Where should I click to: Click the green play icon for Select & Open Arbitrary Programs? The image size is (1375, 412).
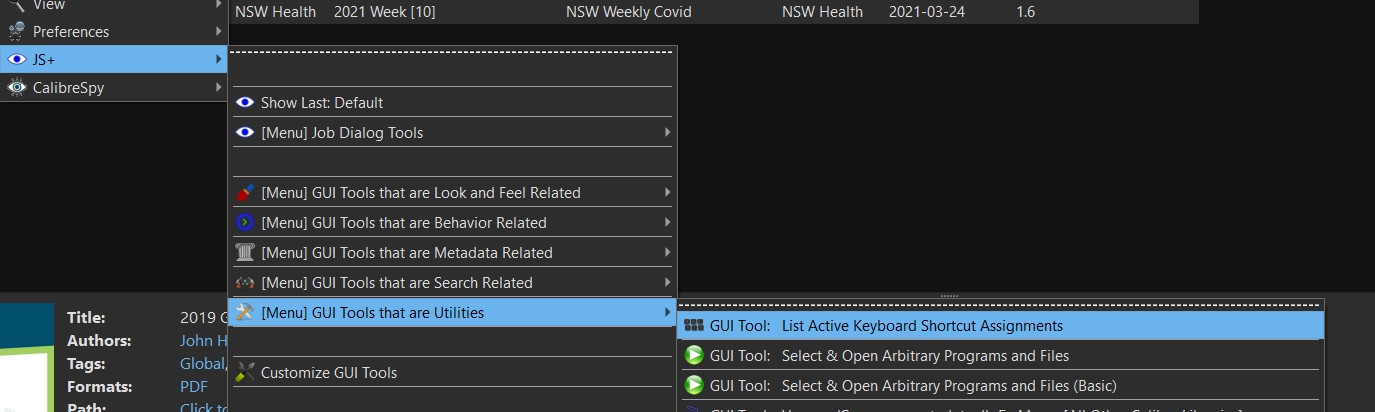[x=693, y=356]
